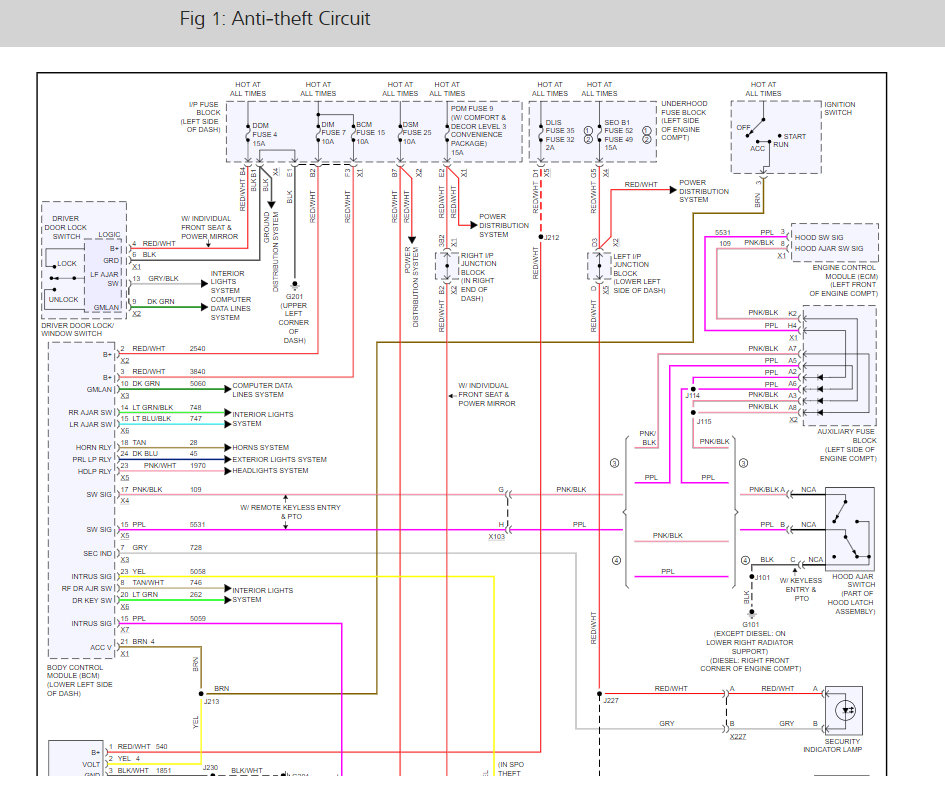Click circuit number '2540' on RED/WHT wire

tap(198, 348)
